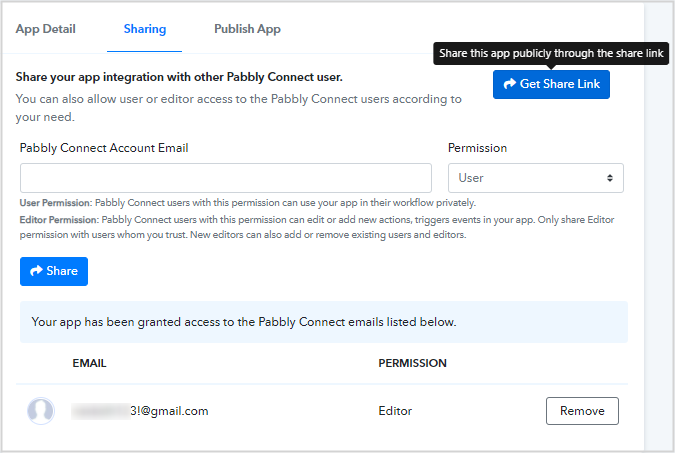Remove the gmail.com editor's access
This screenshot has height=453, width=675.
tap(582, 411)
